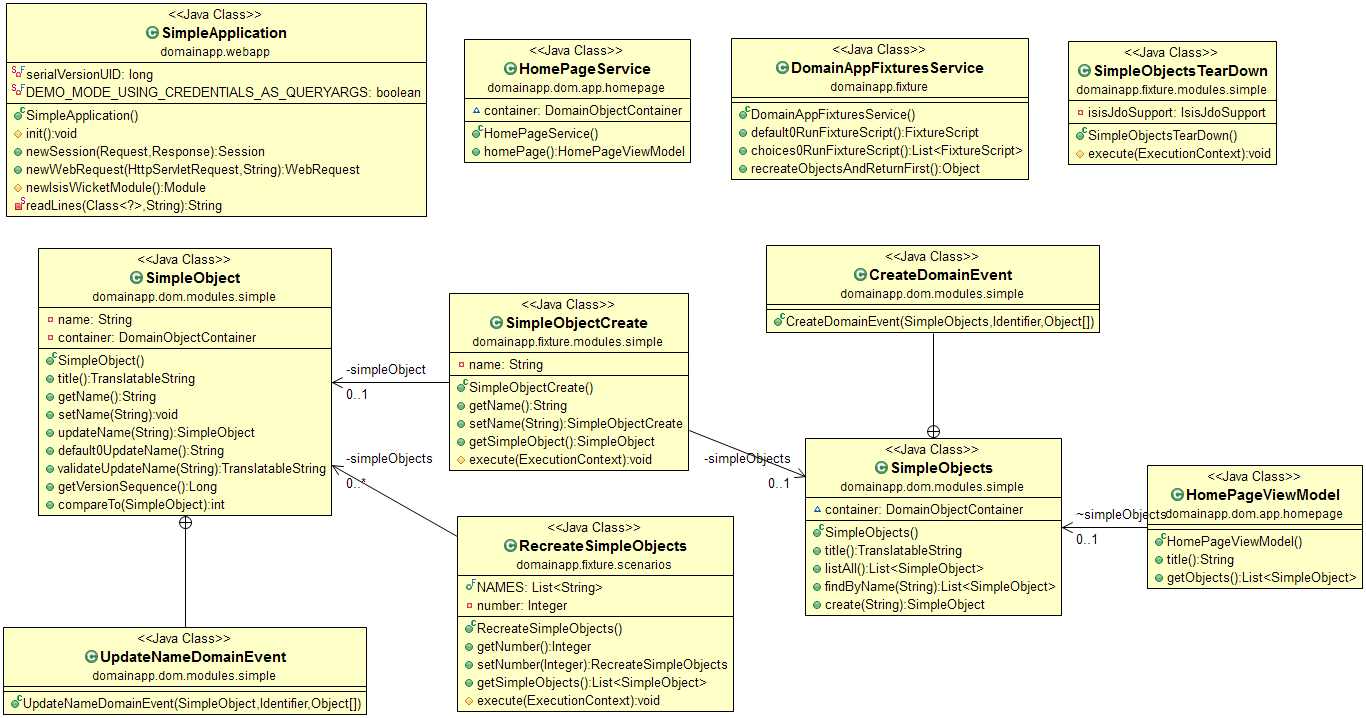Click the validateUpdateName(String) method entry
This screenshot has height=718, width=1366.
[191, 468]
